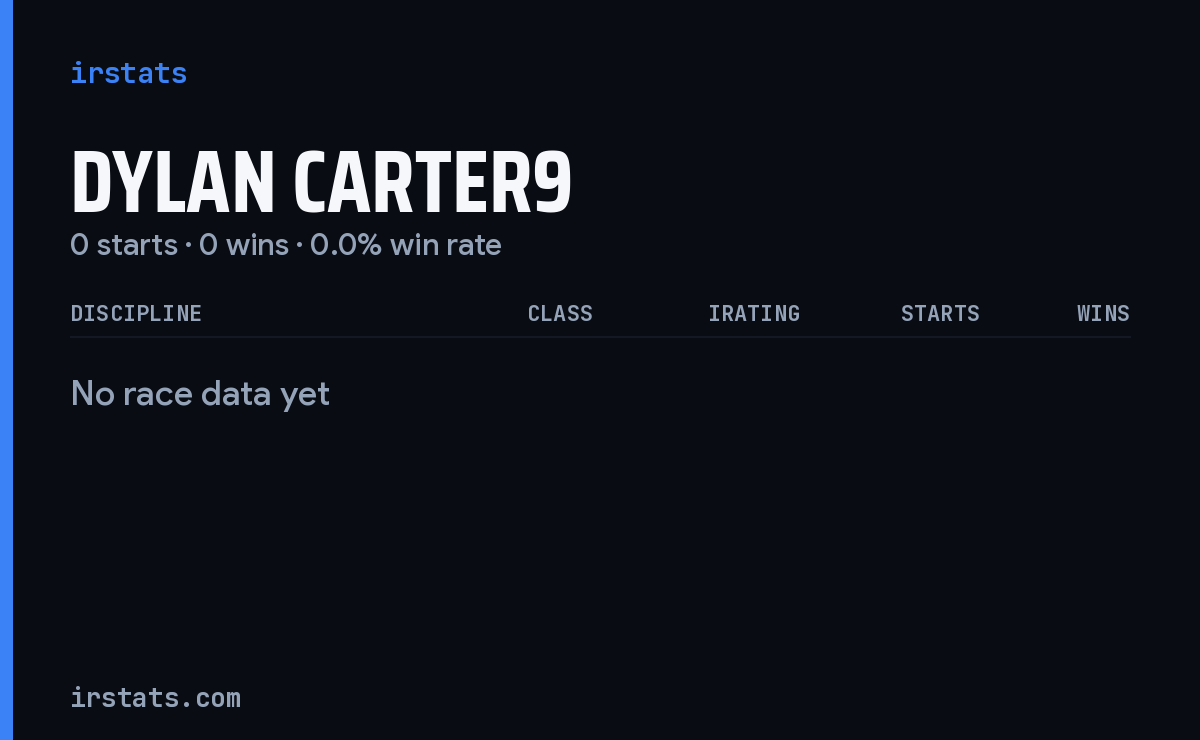Select the "0.0% win rate" stat
Viewport: 1200px width, 740px height.
click(406, 245)
